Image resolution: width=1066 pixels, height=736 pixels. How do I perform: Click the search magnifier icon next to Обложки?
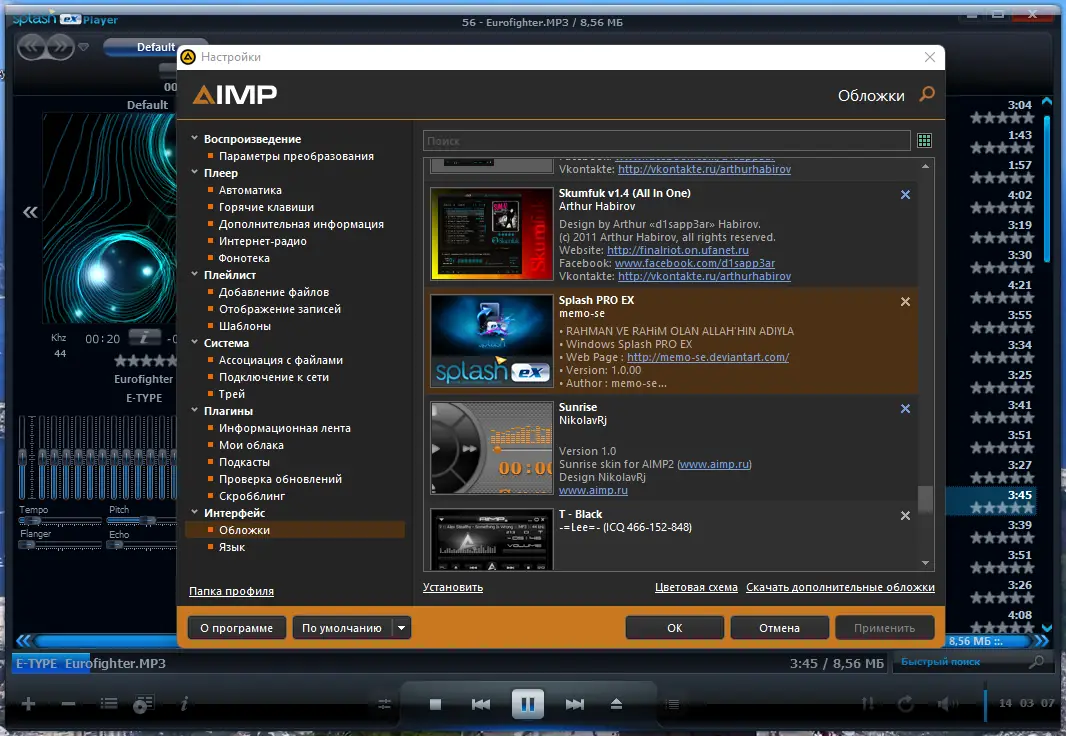click(x=927, y=94)
